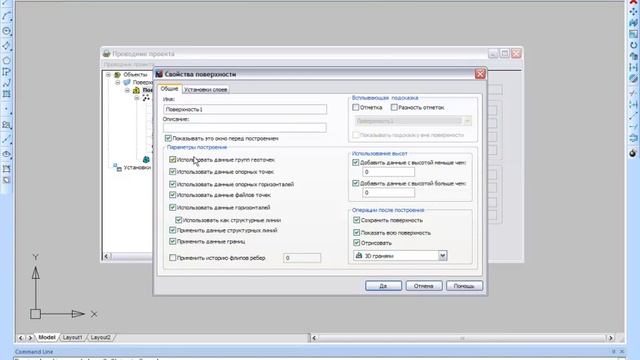Click the Установки settings icon in project tree

[117, 167]
